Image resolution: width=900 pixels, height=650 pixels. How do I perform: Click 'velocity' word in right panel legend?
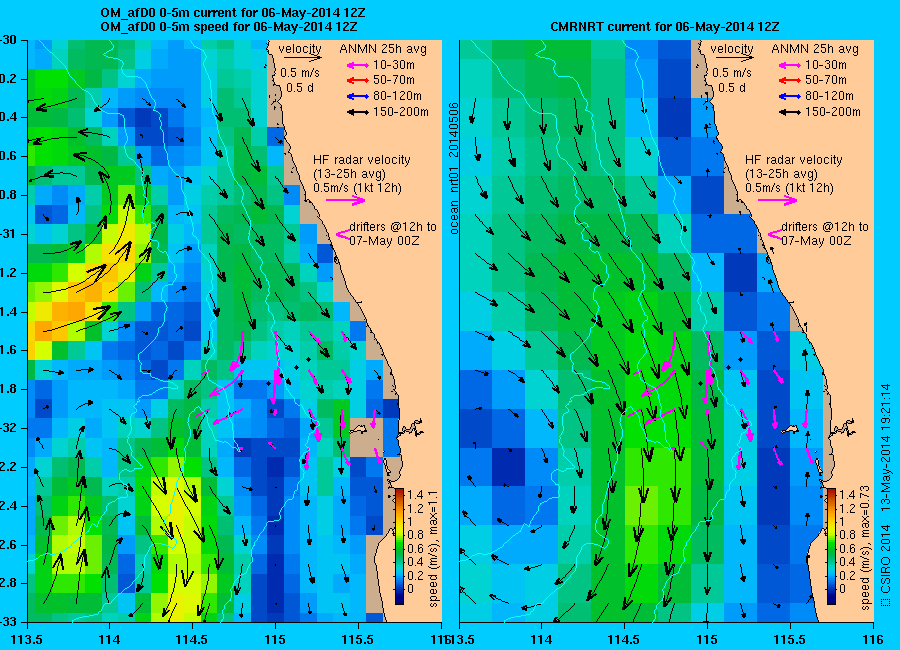tap(732, 49)
